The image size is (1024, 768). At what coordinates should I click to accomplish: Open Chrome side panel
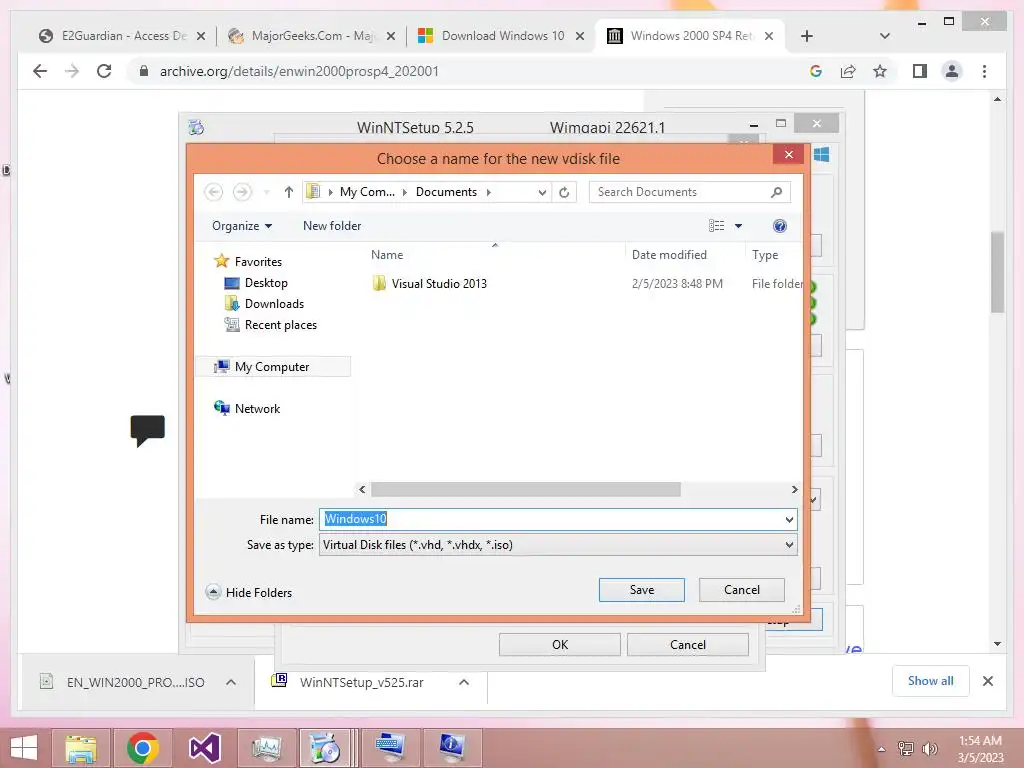click(x=920, y=71)
